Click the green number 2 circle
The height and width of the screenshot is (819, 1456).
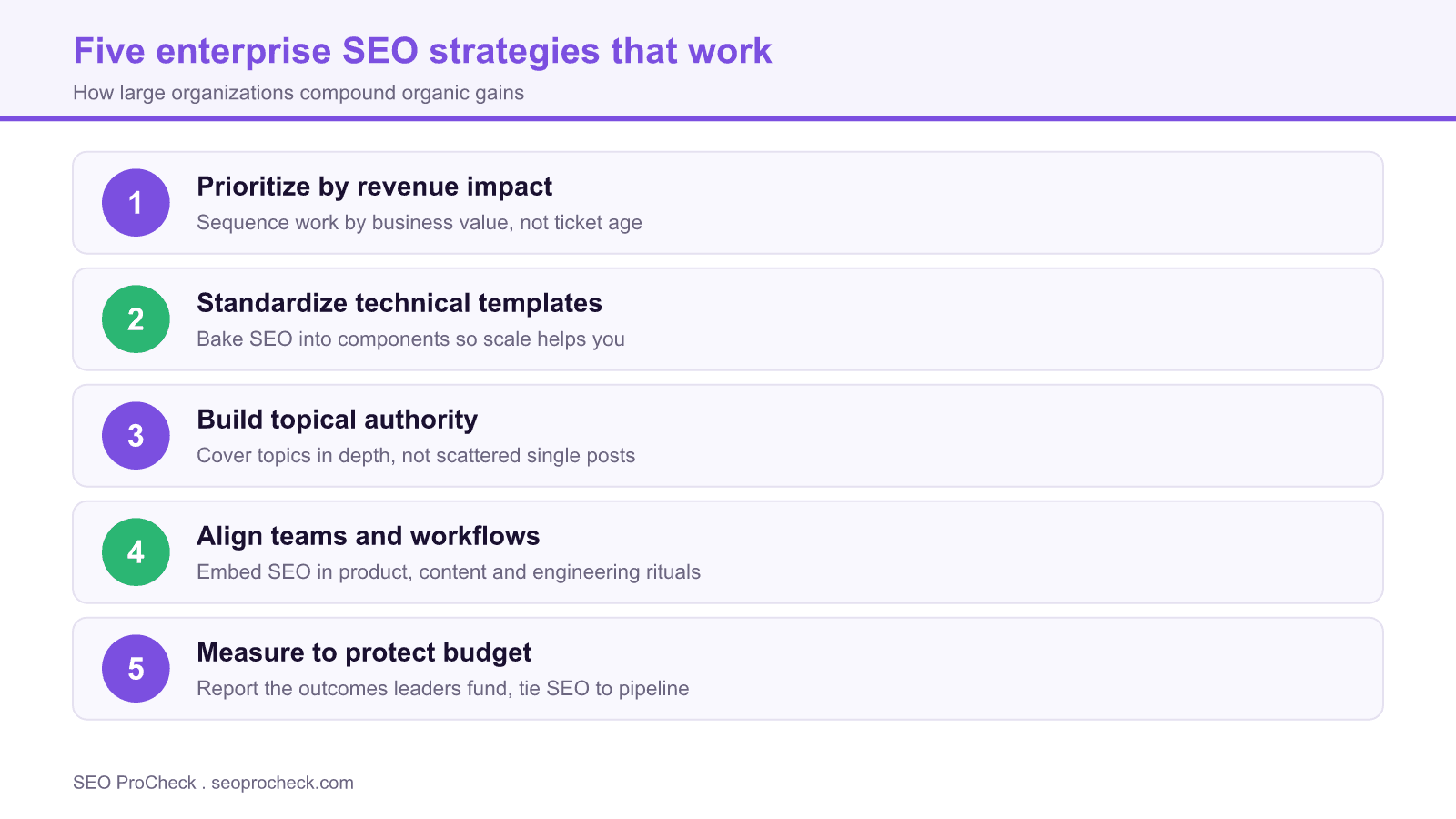click(136, 319)
